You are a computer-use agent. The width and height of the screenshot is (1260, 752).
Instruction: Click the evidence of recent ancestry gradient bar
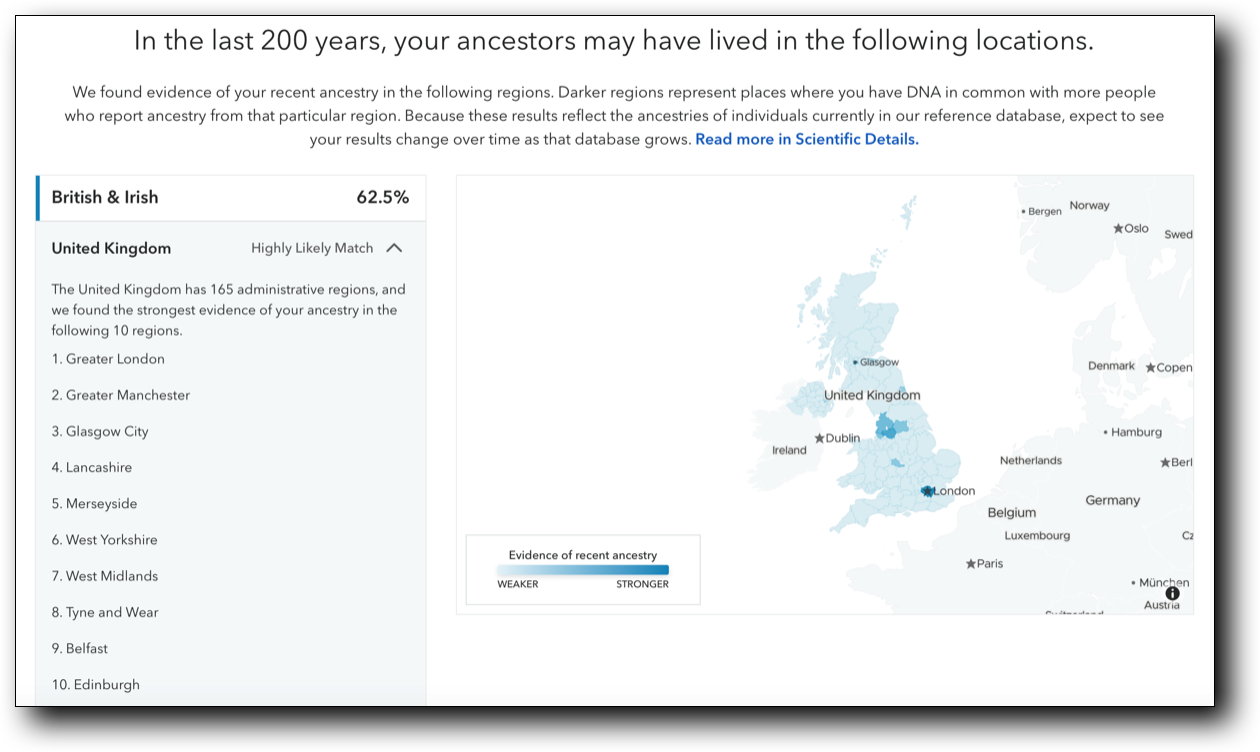583,570
